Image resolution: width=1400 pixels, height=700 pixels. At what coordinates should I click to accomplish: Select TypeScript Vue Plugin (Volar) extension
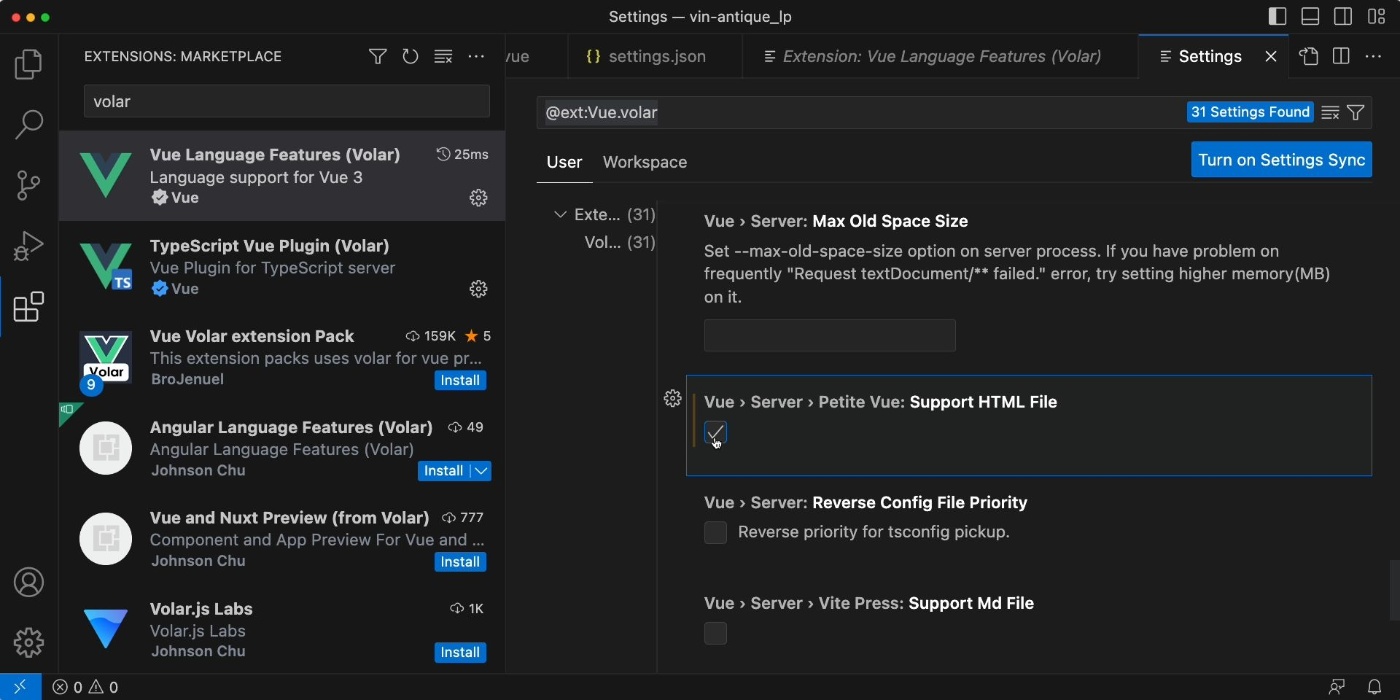tap(282, 267)
